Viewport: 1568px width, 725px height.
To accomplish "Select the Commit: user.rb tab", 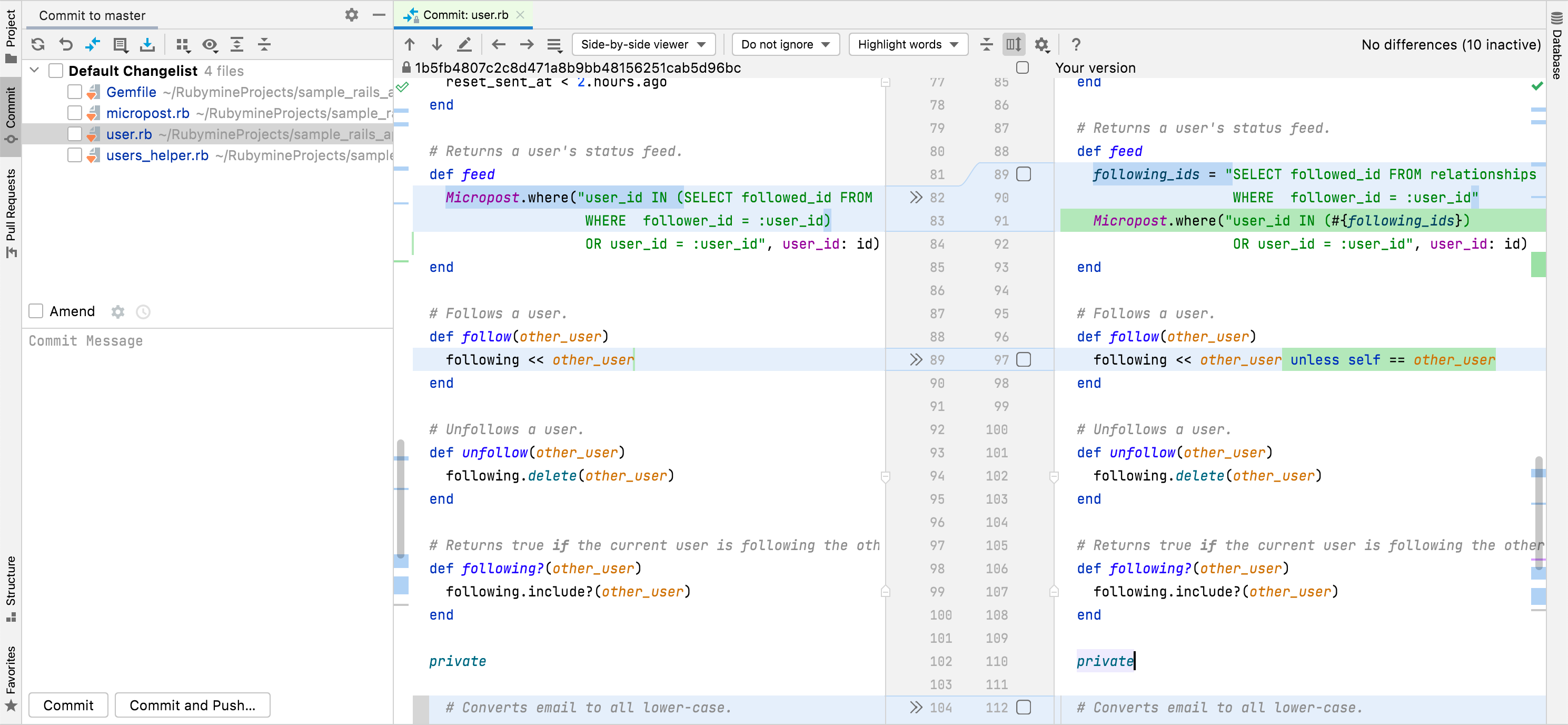I will click(x=464, y=15).
